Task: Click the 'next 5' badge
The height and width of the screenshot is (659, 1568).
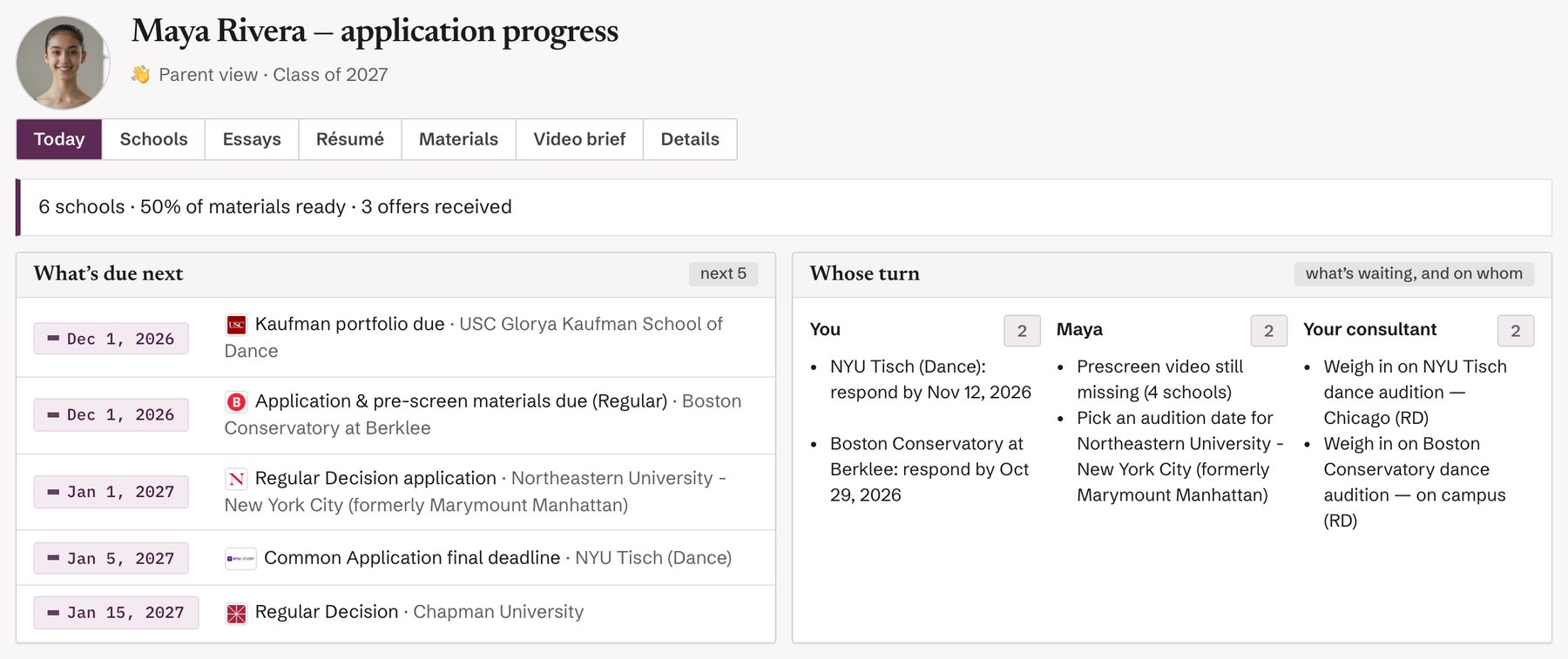Action: pyautogui.click(x=723, y=273)
